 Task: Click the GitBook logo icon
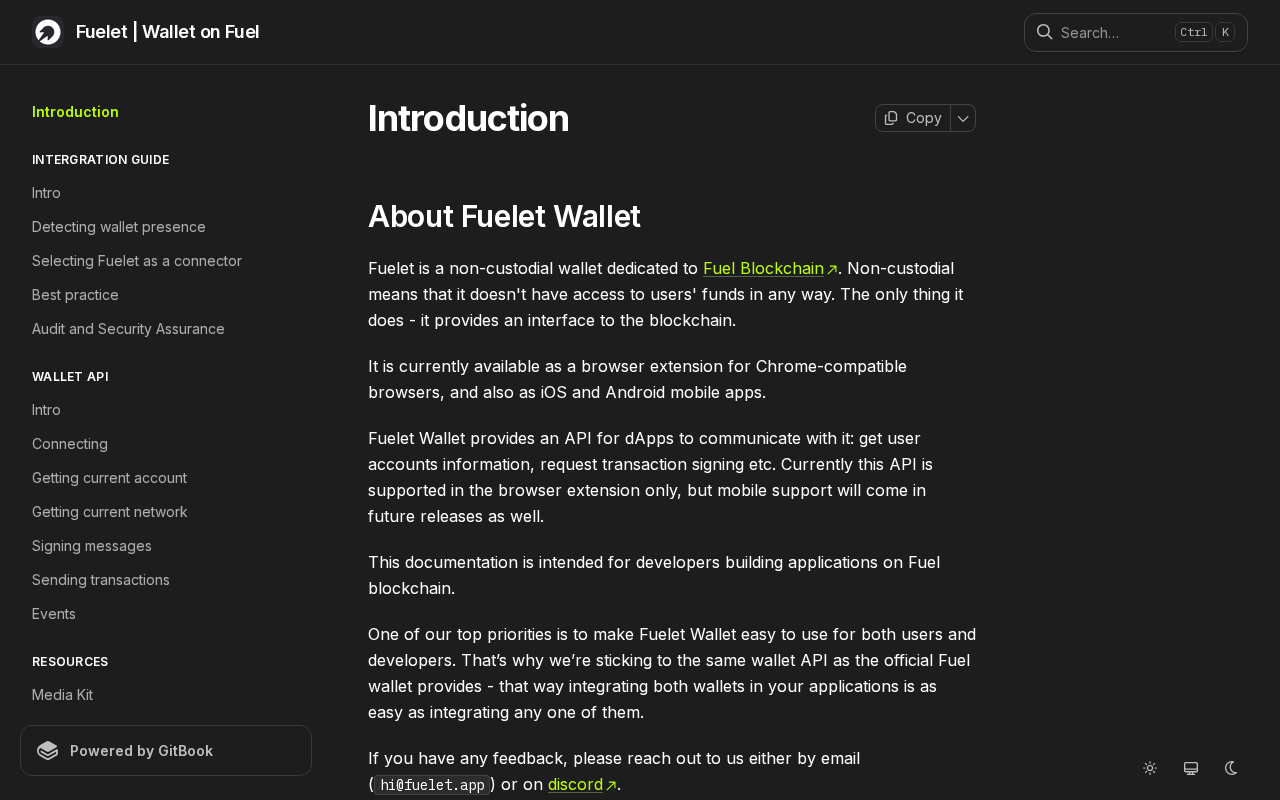point(48,751)
